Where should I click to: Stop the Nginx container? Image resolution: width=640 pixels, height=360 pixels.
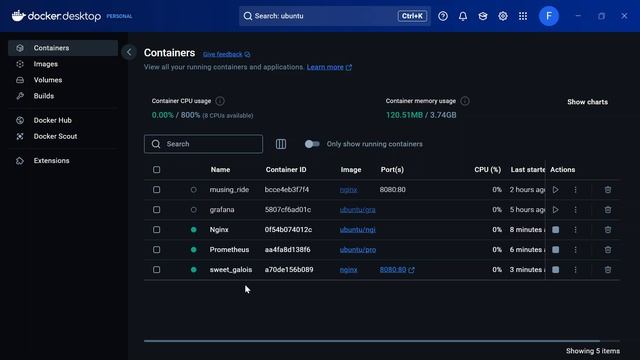(556, 230)
